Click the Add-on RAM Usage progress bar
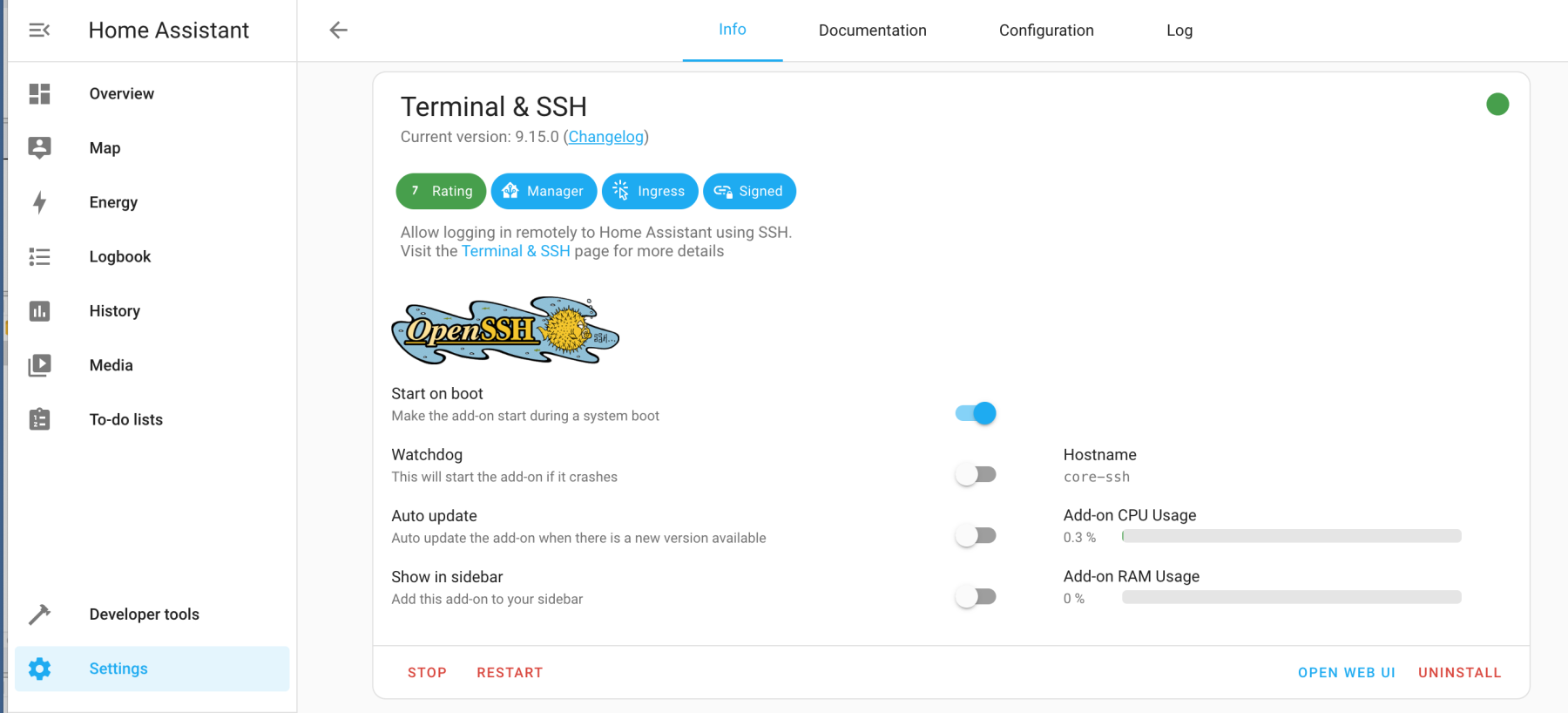The height and width of the screenshot is (713, 1568). pos(1292,597)
